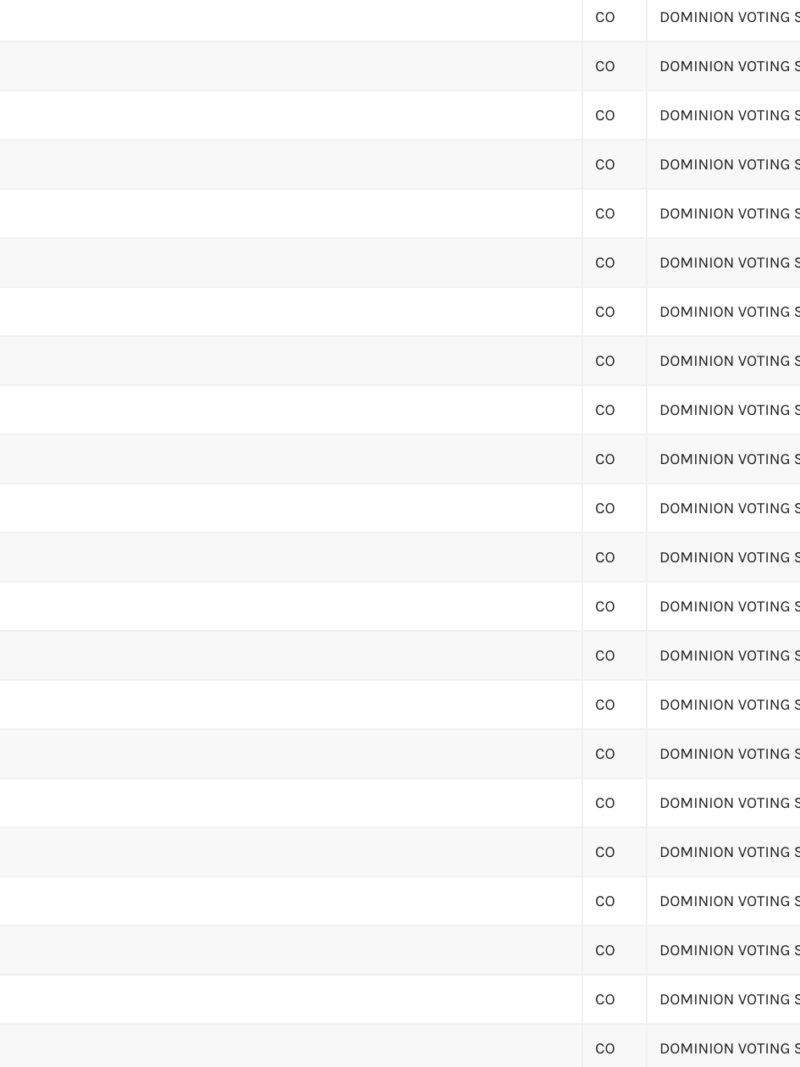
Task: Select DOMINION VOTING text in the last row
Action: click(x=725, y=1048)
